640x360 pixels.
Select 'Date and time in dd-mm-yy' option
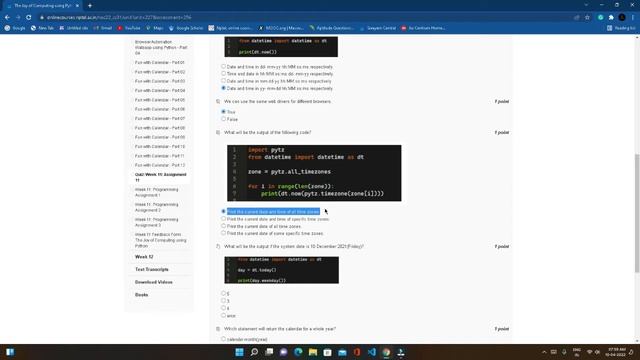click(x=223, y=67)
